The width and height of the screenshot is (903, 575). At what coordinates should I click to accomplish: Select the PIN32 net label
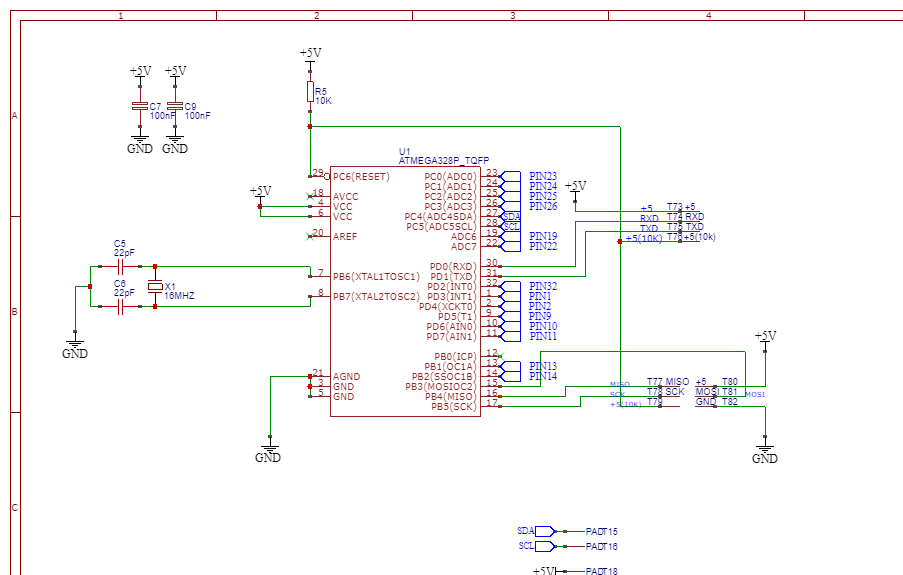543,286
